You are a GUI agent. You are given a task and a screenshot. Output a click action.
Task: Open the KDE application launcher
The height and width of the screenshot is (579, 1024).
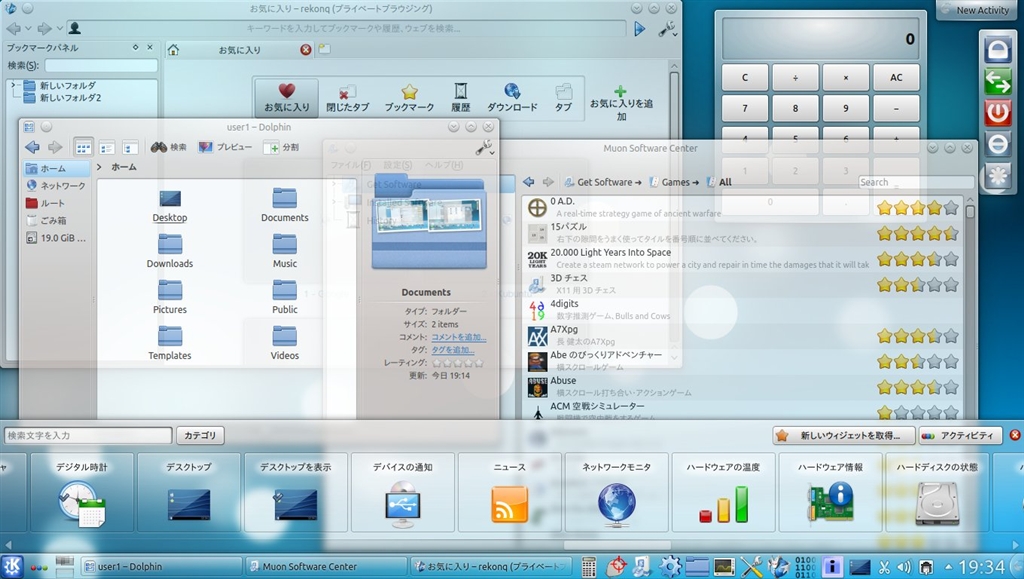click(14, 567)
